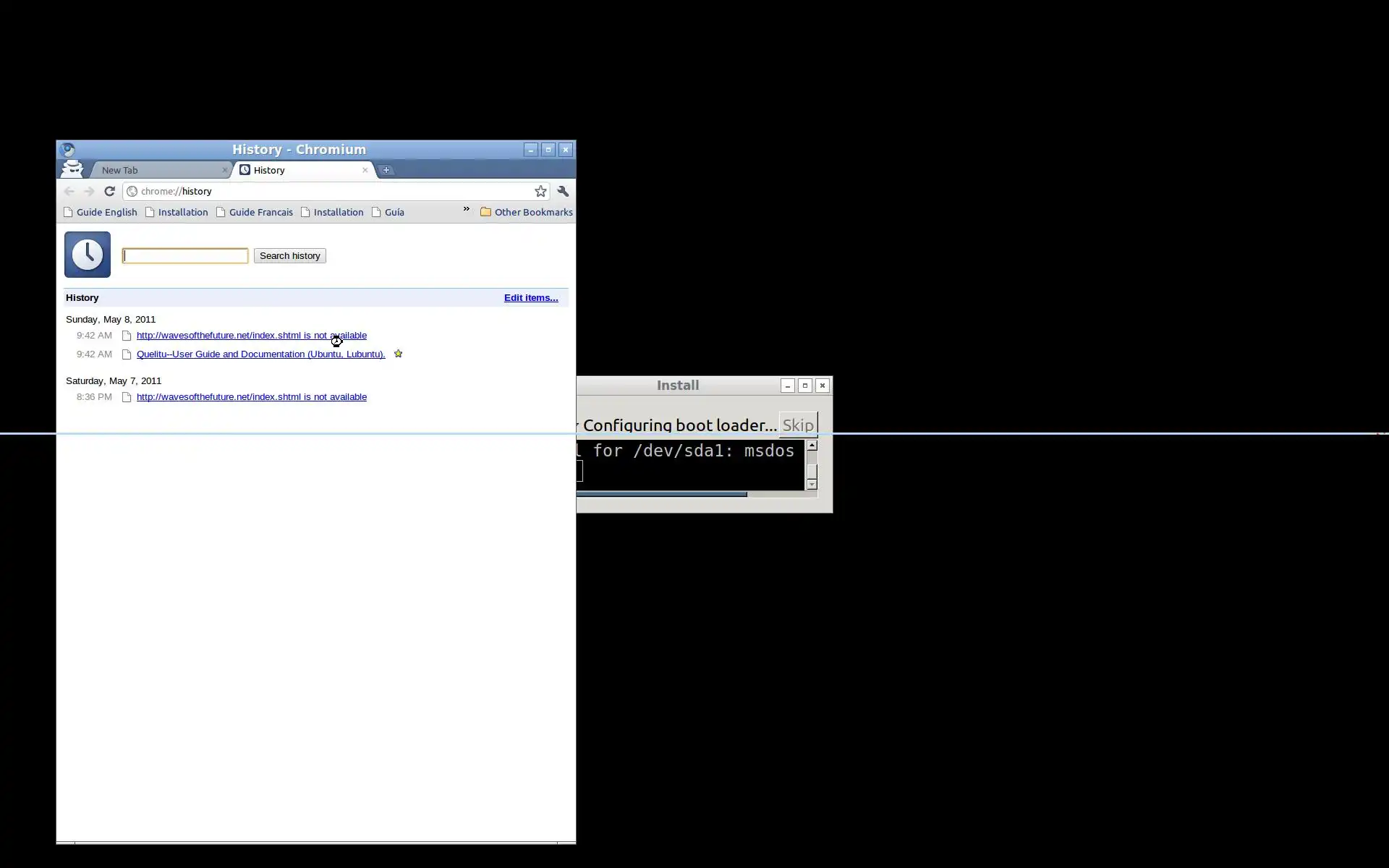This screenshot has width=1389, height=868.
Task: Open the Other Bookmarks folder
Action: (526, 212)
